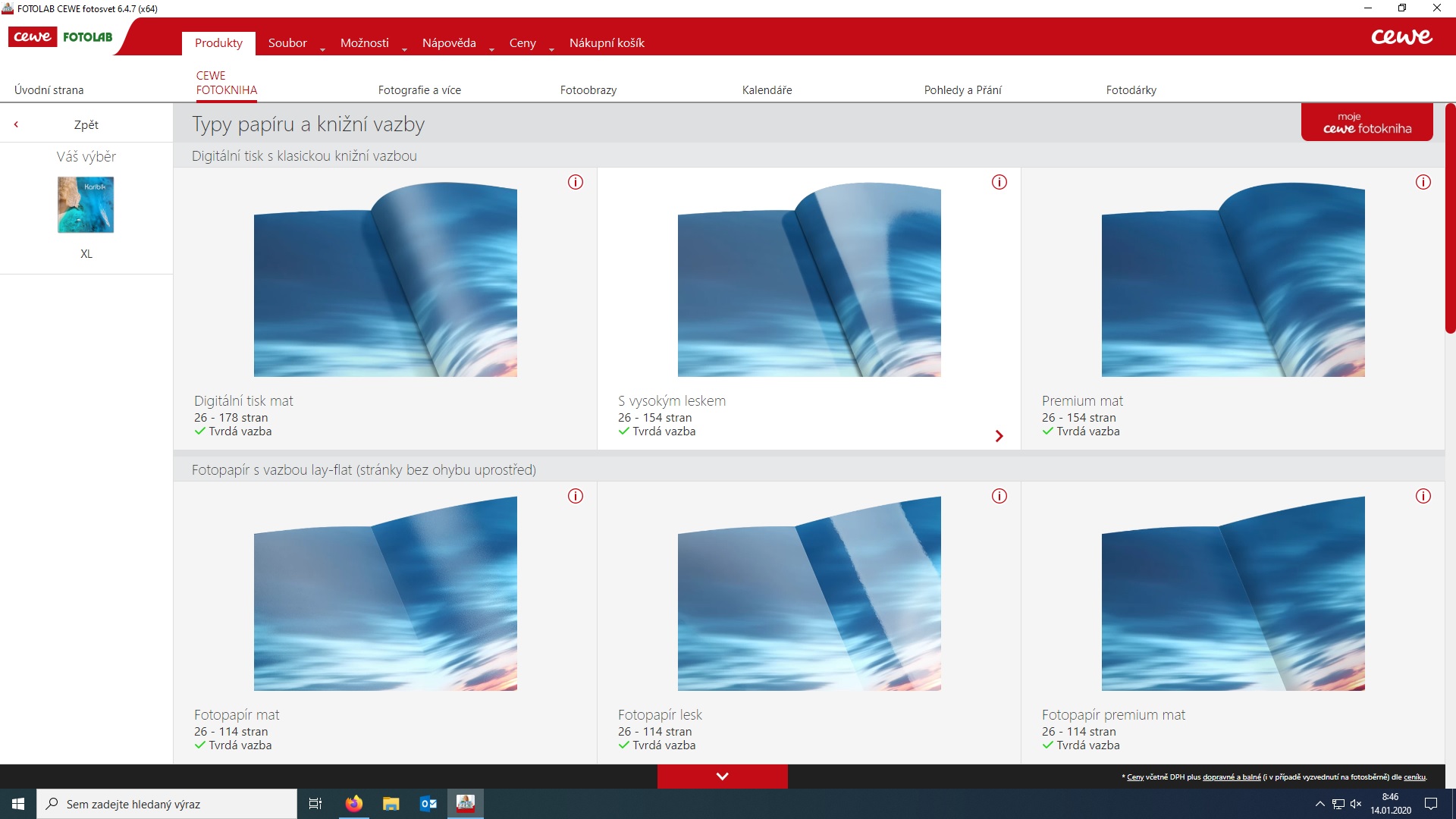This screenshot has height=819, width=1456.
Task: Open info for S vysokým leskem
Action: coord(999,182)
